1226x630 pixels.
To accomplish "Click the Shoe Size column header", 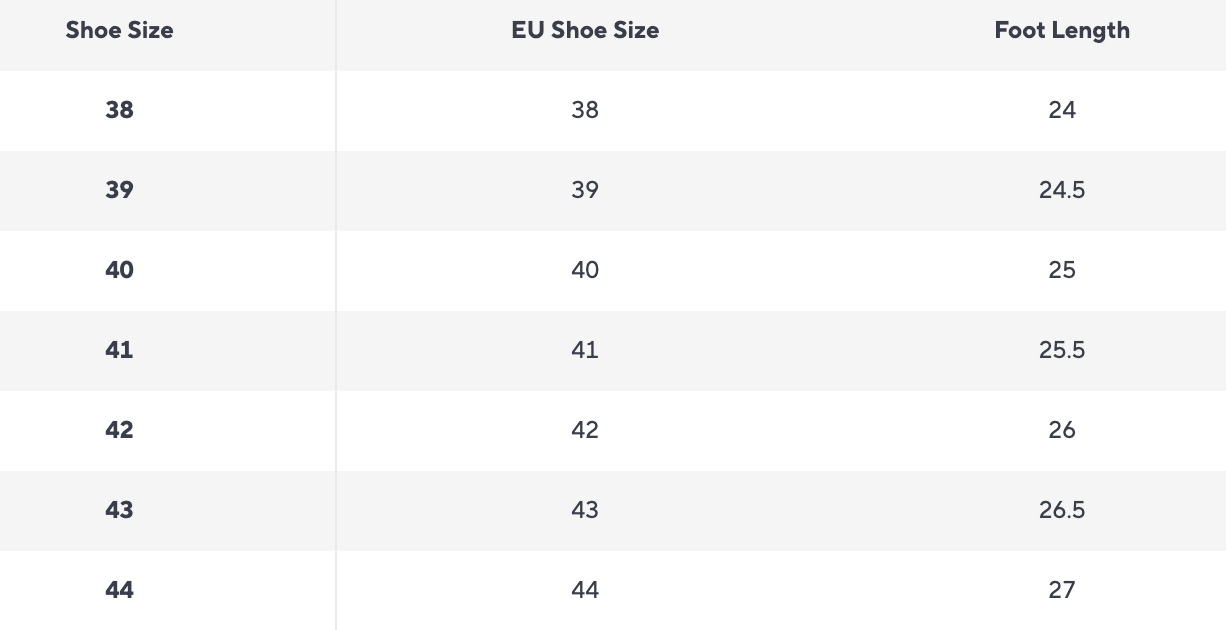I will coord(119,31).
